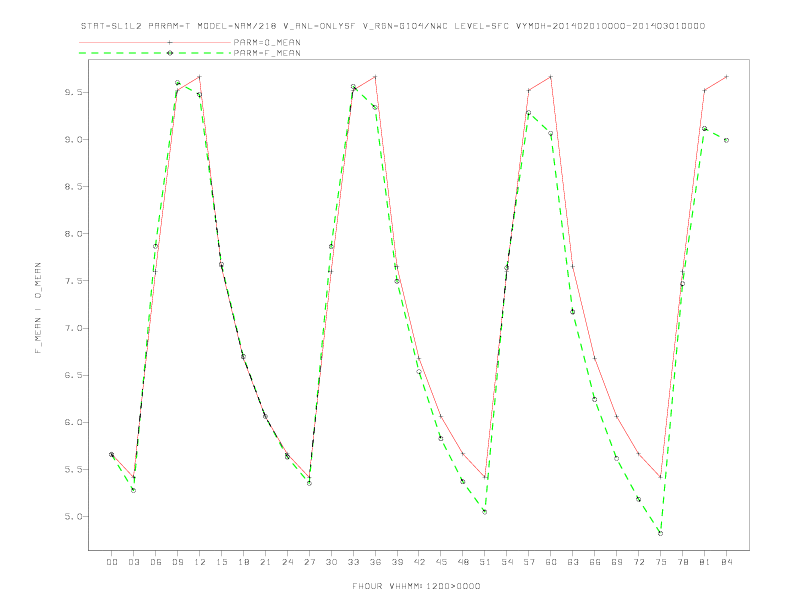
Task: Click x-axis tick label 03
Action: pyautogui.click(x=133, y=562)
